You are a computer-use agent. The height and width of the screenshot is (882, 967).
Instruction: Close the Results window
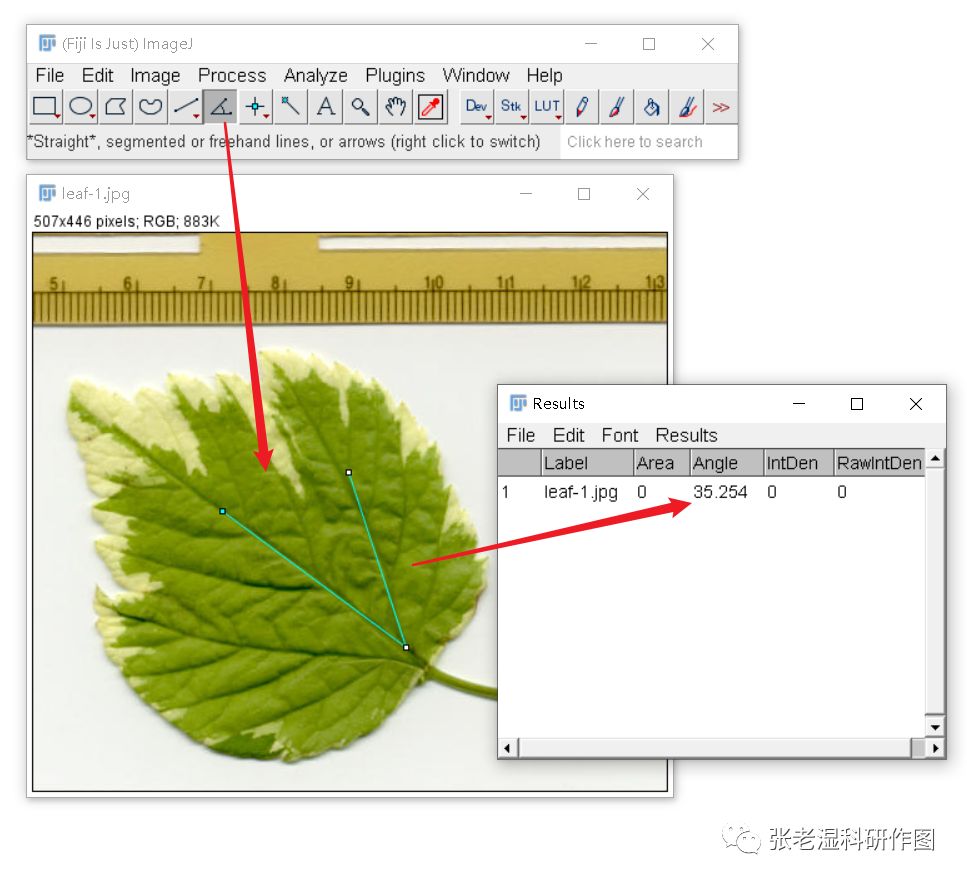916,404
